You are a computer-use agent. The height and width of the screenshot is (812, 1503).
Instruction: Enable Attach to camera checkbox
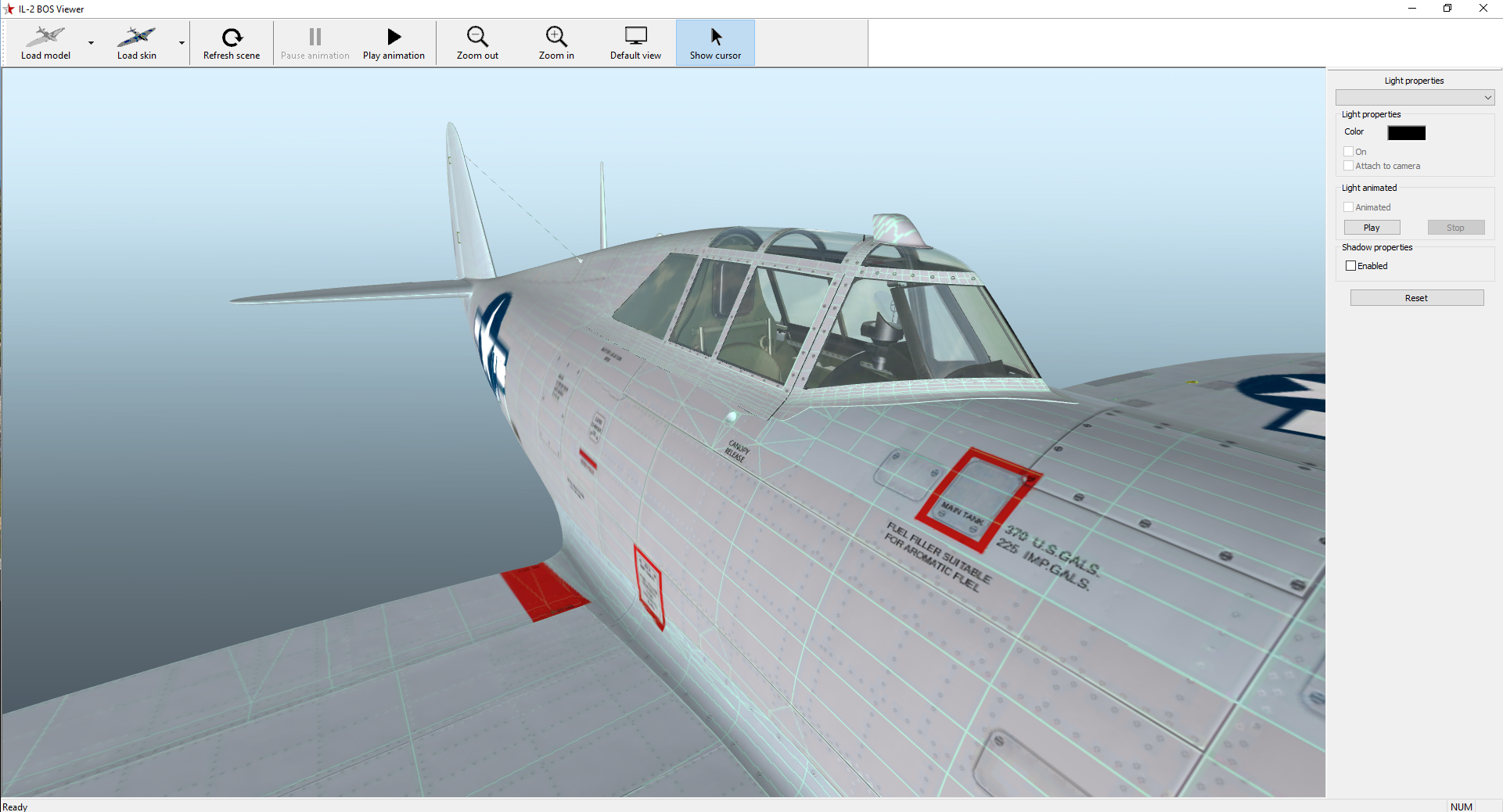(1349, 166)
